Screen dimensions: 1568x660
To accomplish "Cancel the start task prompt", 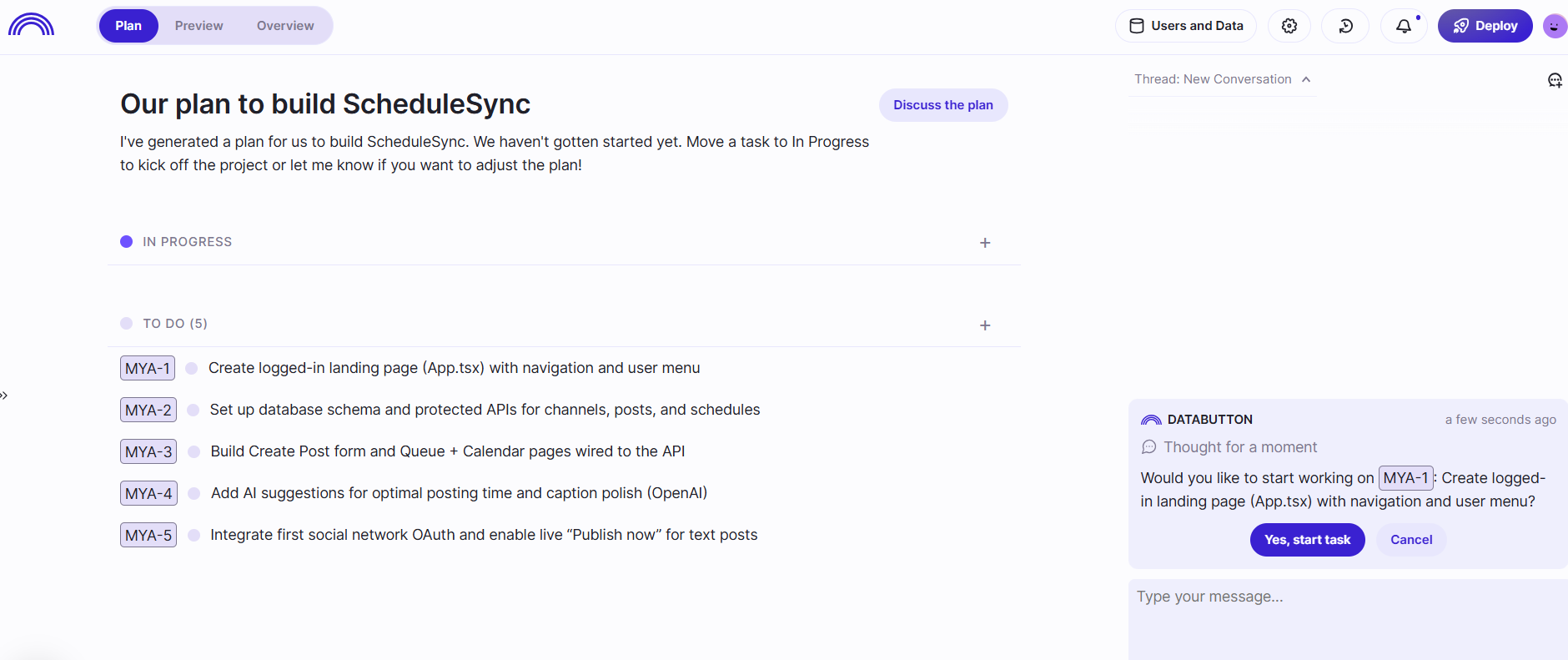I will point(1411,540).
